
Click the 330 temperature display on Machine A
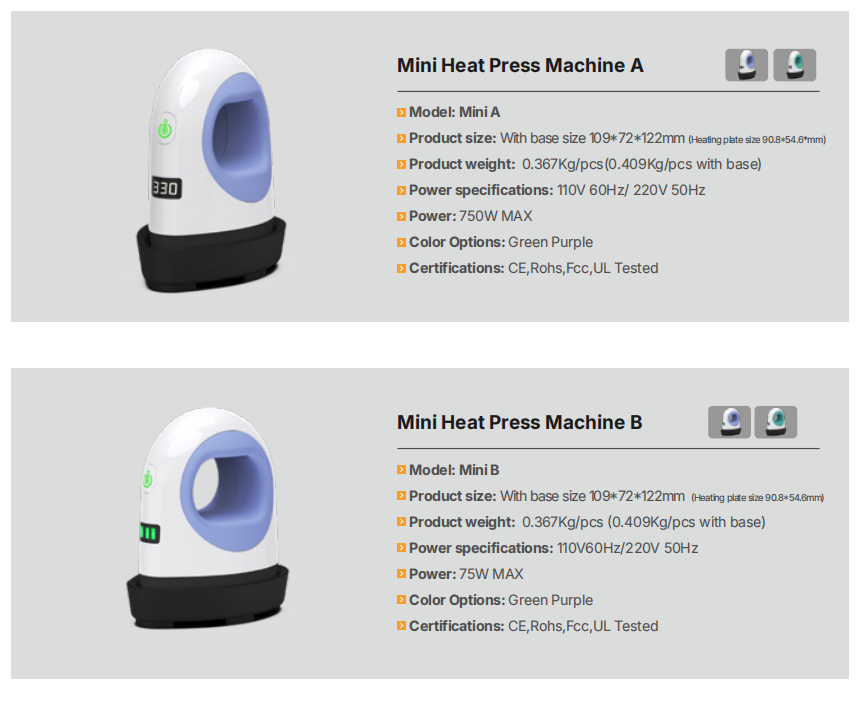click(166, 189)
